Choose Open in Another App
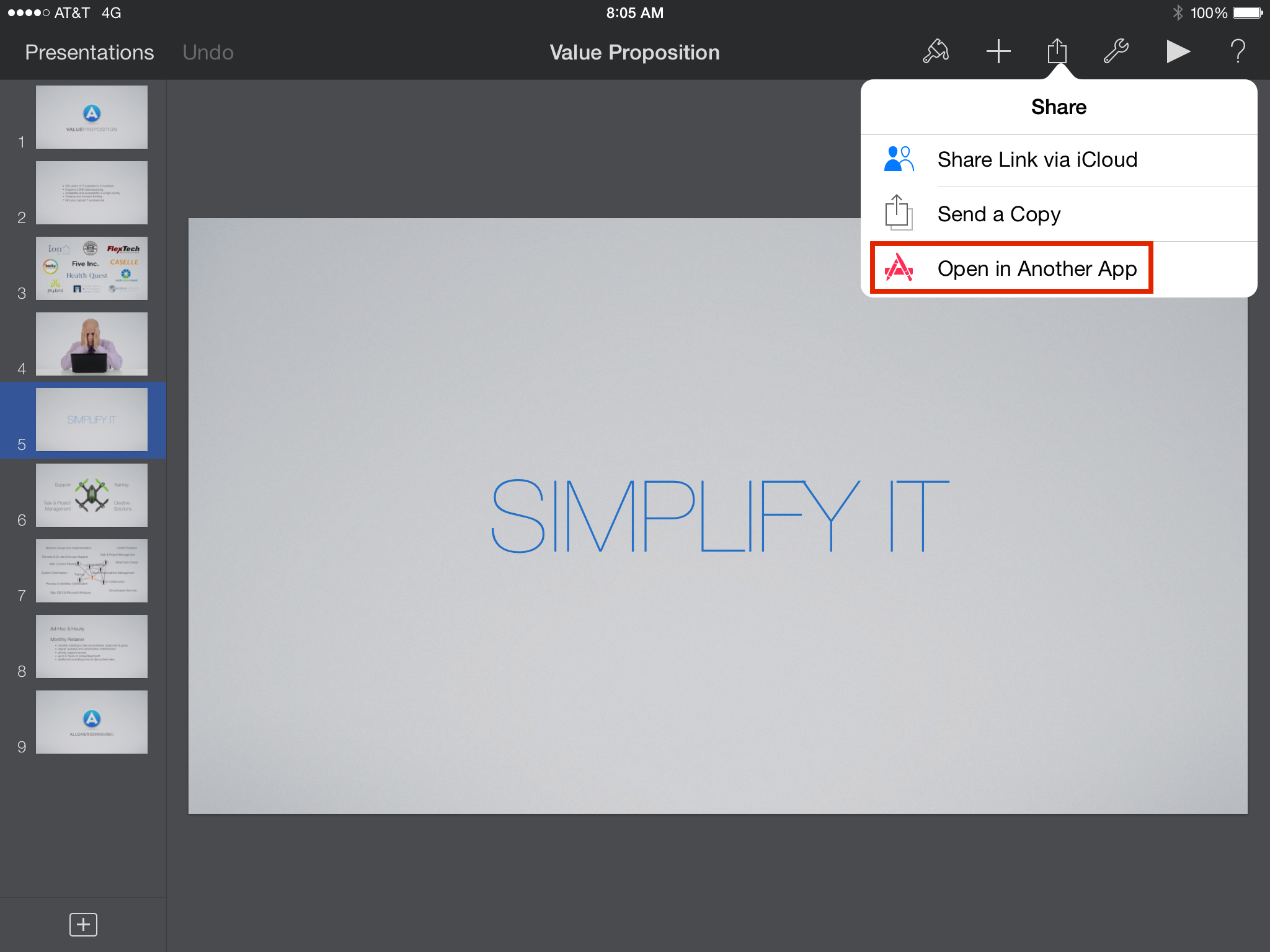The height and width of the screenshot is (952, 1270). tap(1059, 269)
